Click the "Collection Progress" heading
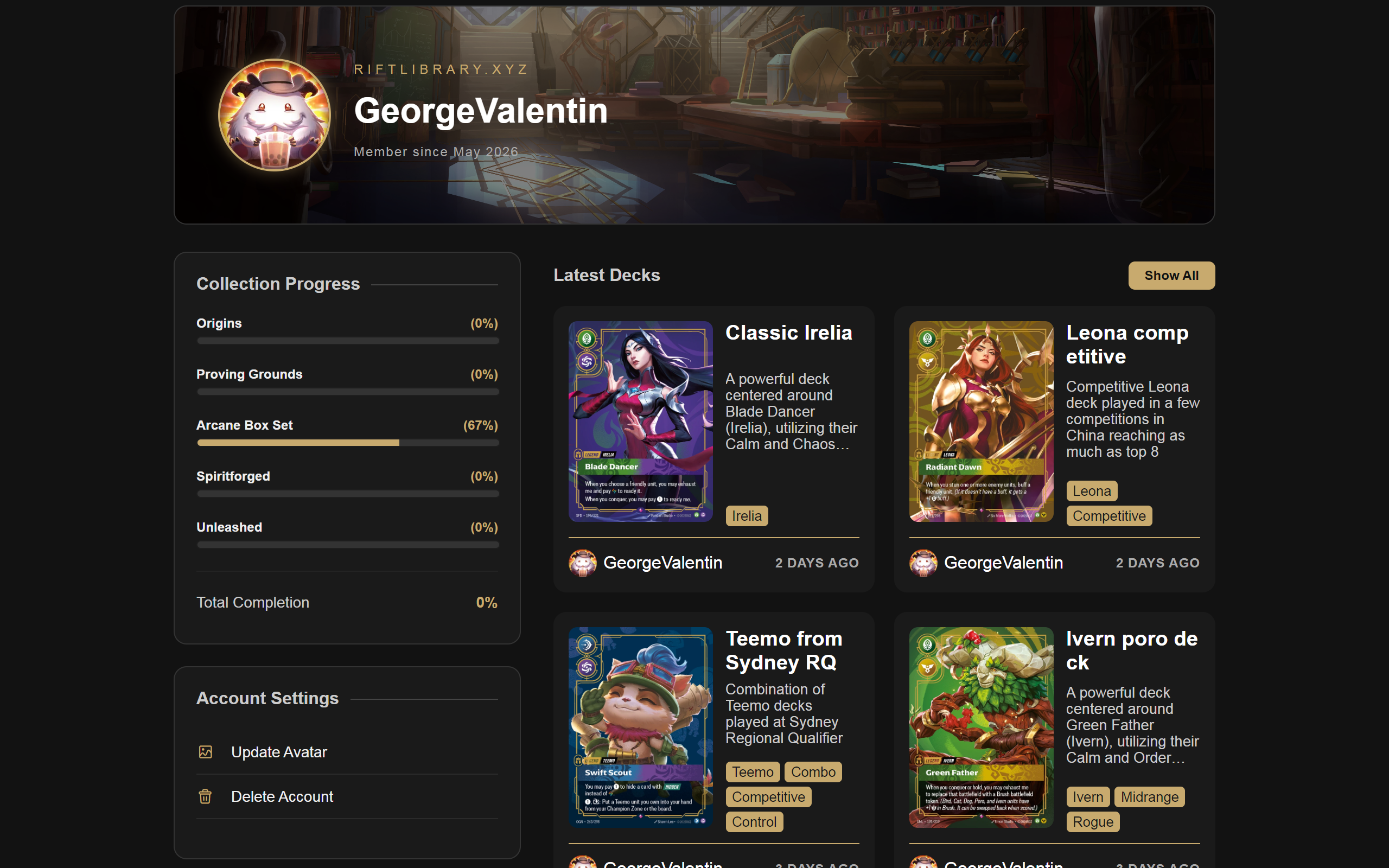This screenshot has height=868, width=1389. pos(278,284)
